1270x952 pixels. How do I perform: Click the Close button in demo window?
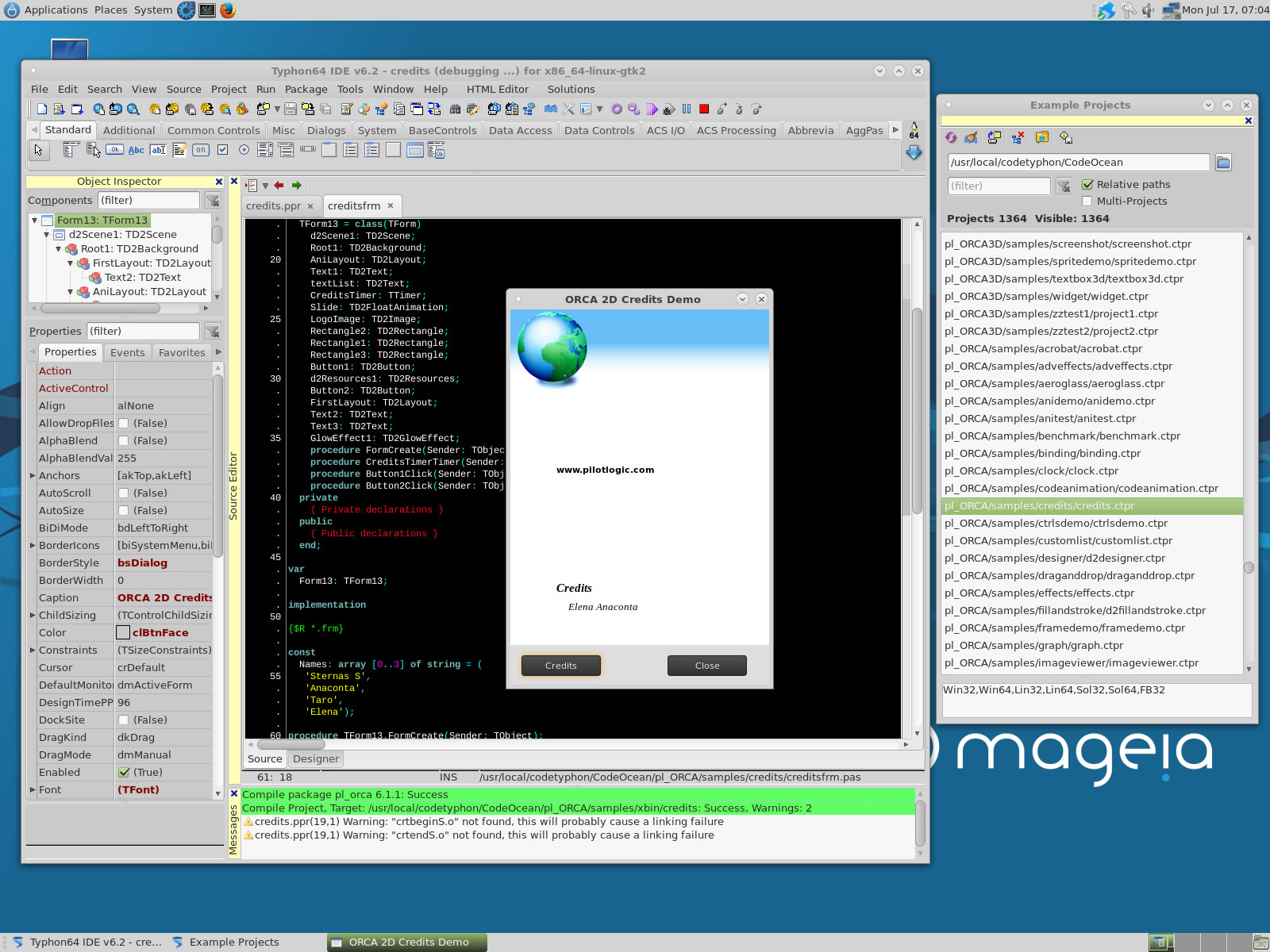[x=707, y=666]
